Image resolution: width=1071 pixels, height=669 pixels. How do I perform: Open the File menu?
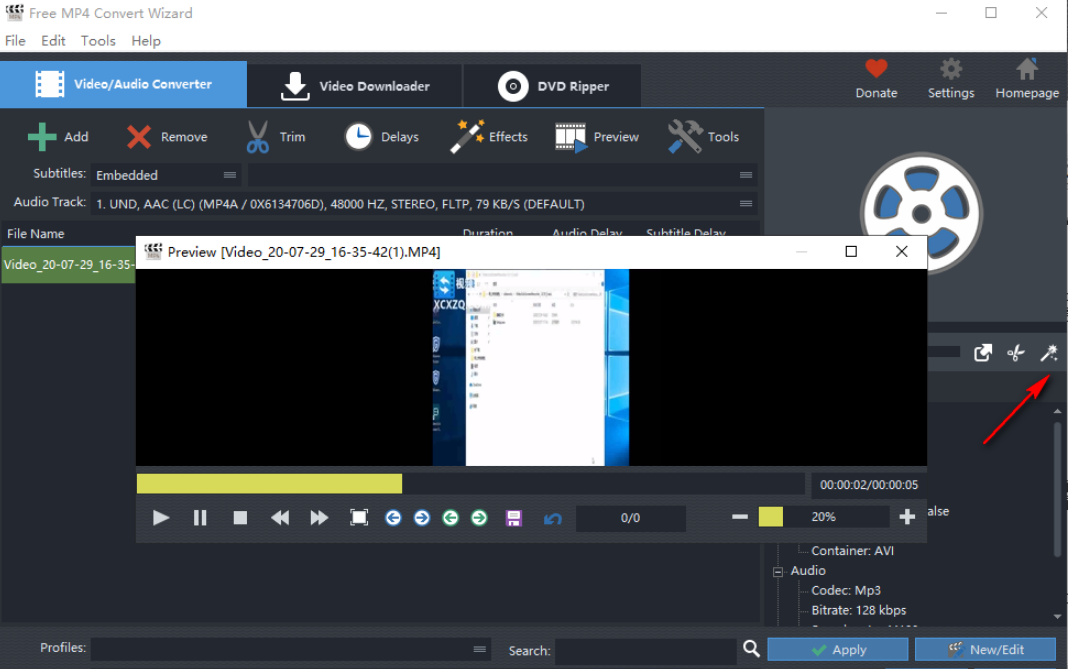(15, 41)
